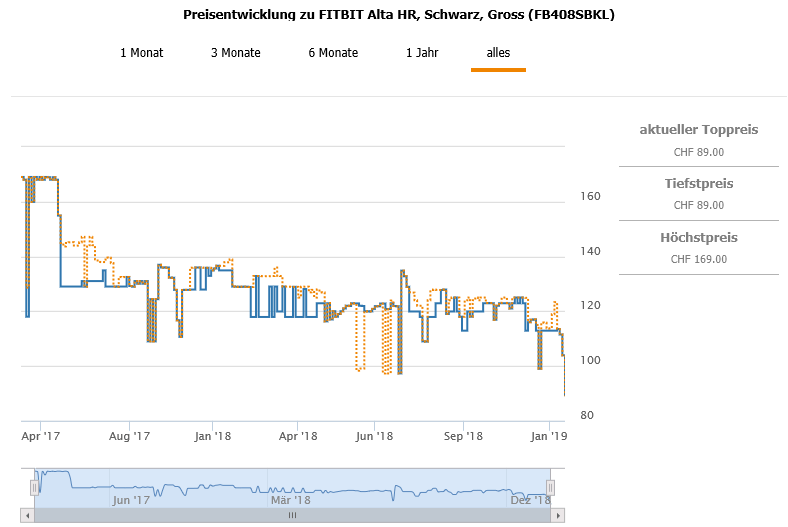Click the Sep '18 x-axis label

pos(463,436)
